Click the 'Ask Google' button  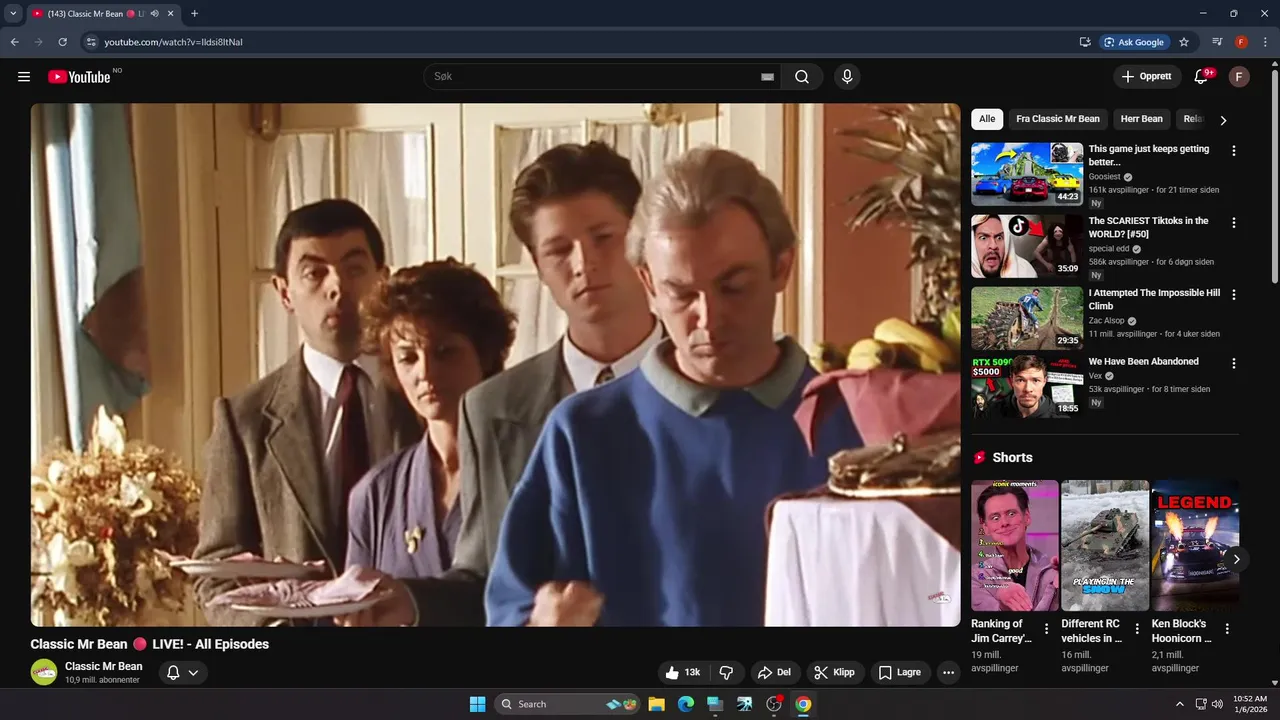(1134, 42)
